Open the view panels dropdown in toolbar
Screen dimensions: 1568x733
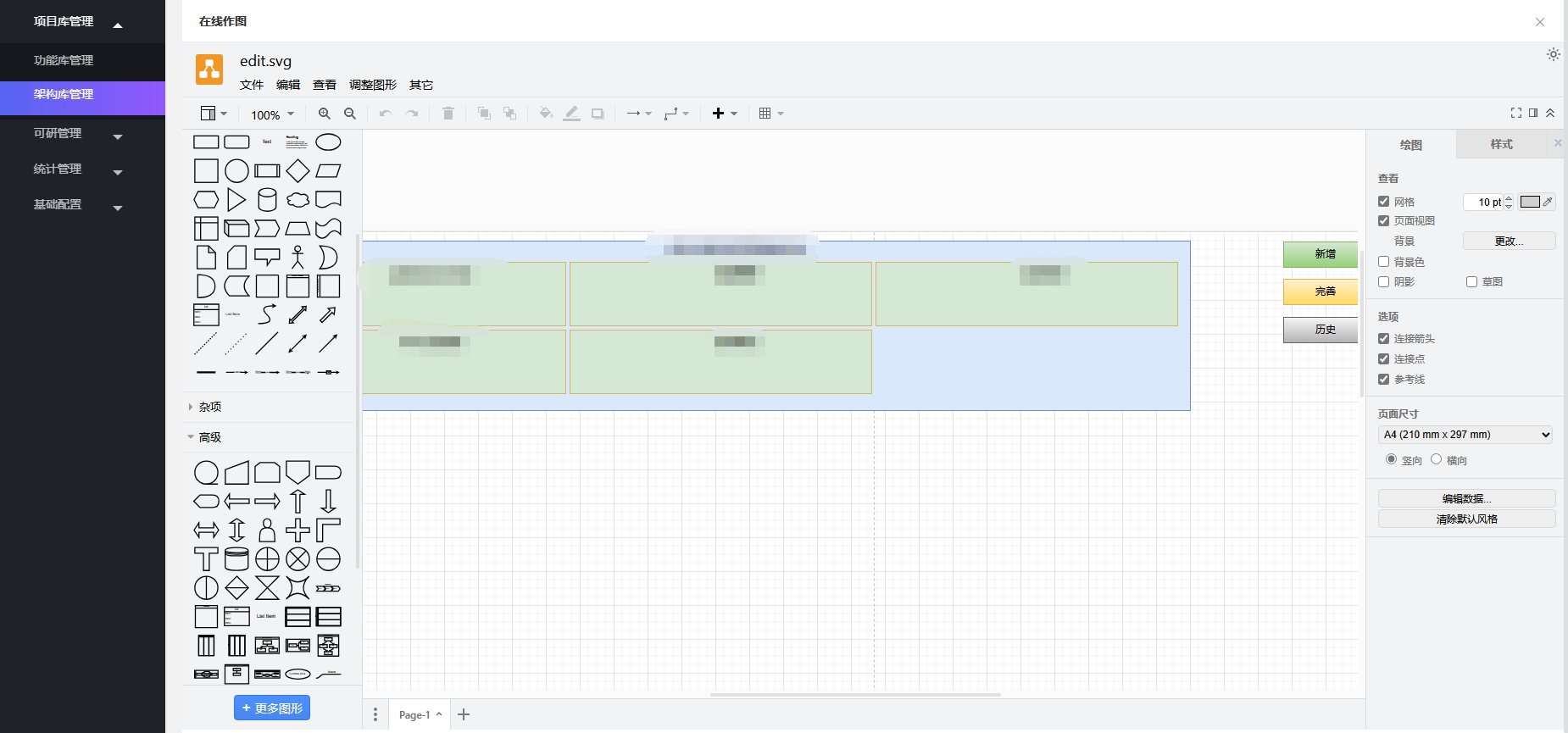coord(214,114)
